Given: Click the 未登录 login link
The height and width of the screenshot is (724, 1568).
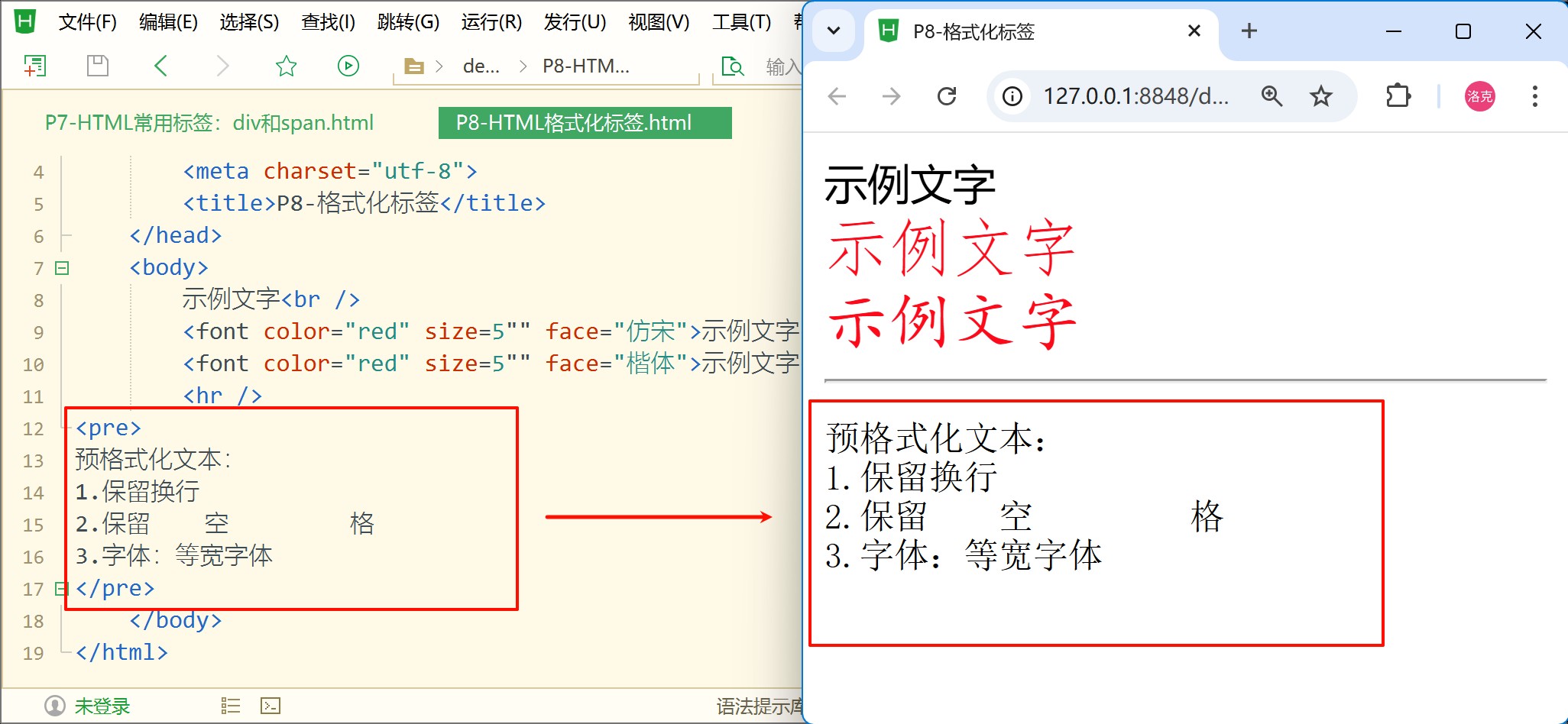Looking at the screenshot, I should click(x=102, y=706).
